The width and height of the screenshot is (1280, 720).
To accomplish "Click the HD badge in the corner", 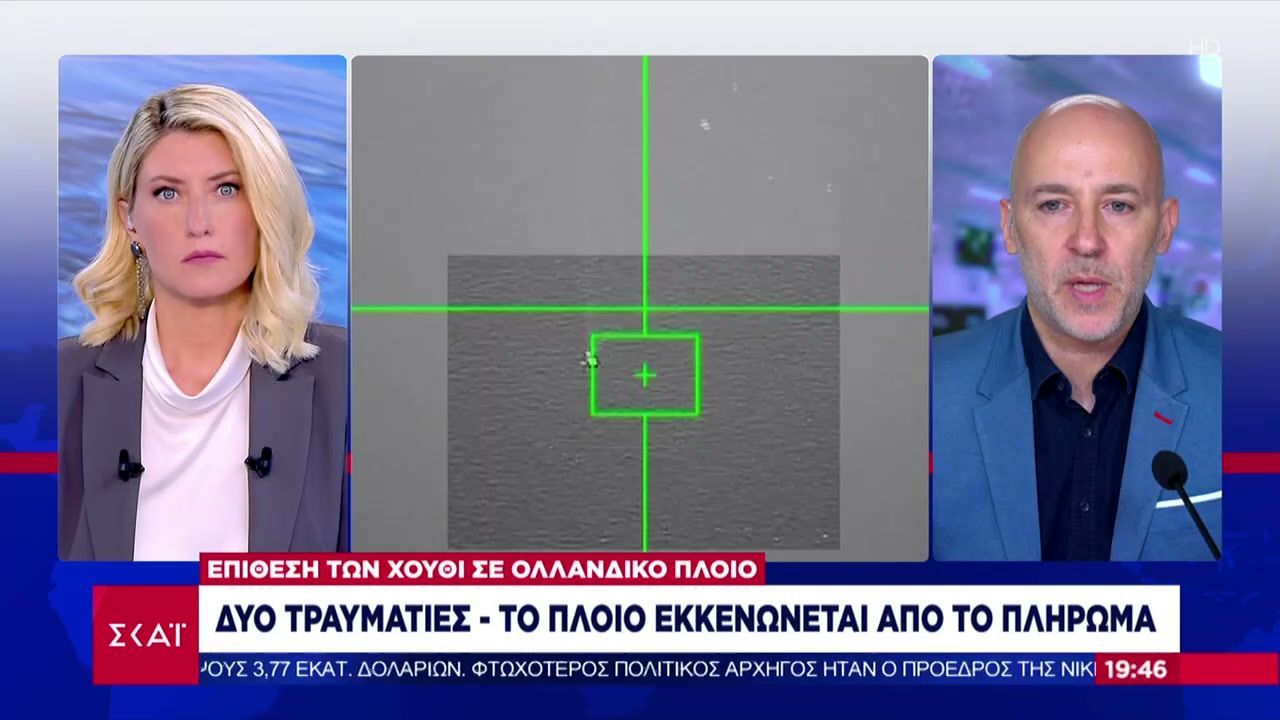I will pos(1204,46).
